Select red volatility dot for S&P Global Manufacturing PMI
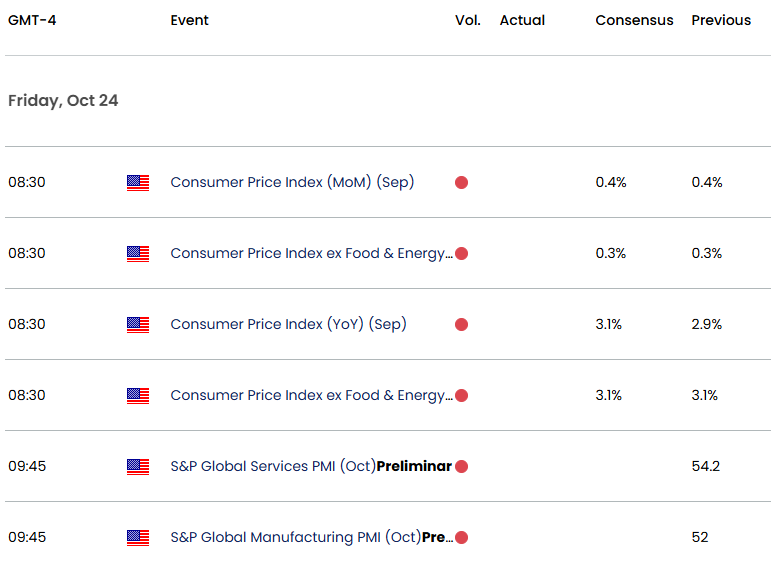771x564 pixels. click(461, 538)
